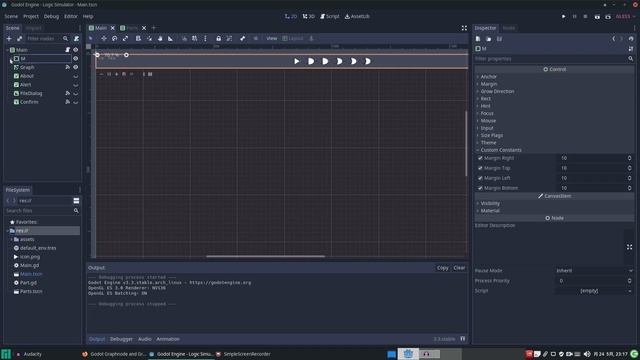This screenshot has width=640, height=360.
Task: Open the Debug menu
Action: click(x=51, y=16)
